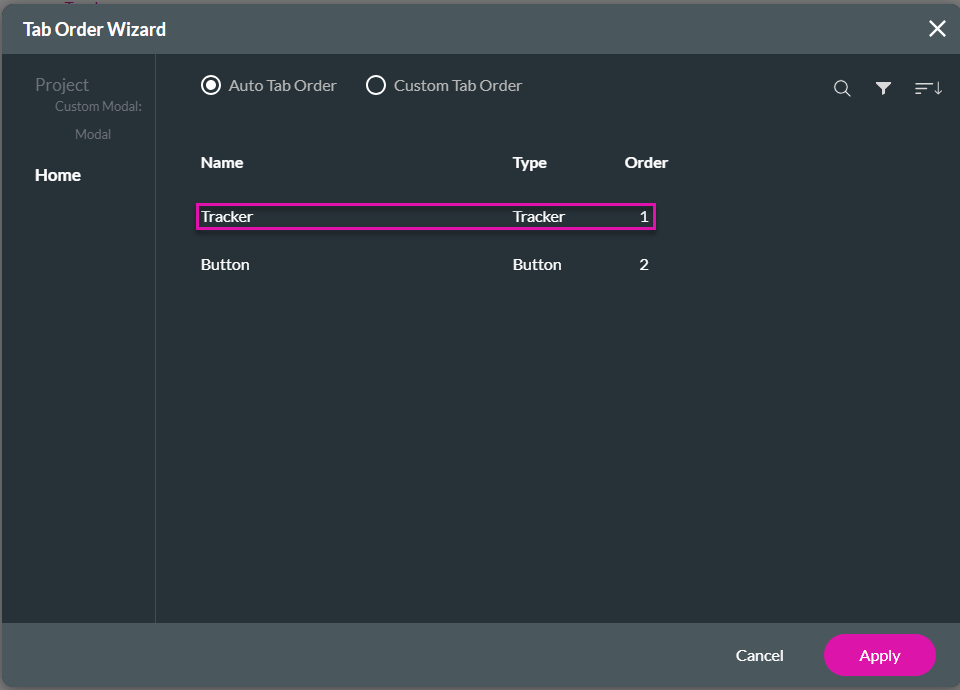
Task: Open Project in the sidebar
Action: point(62,85)
